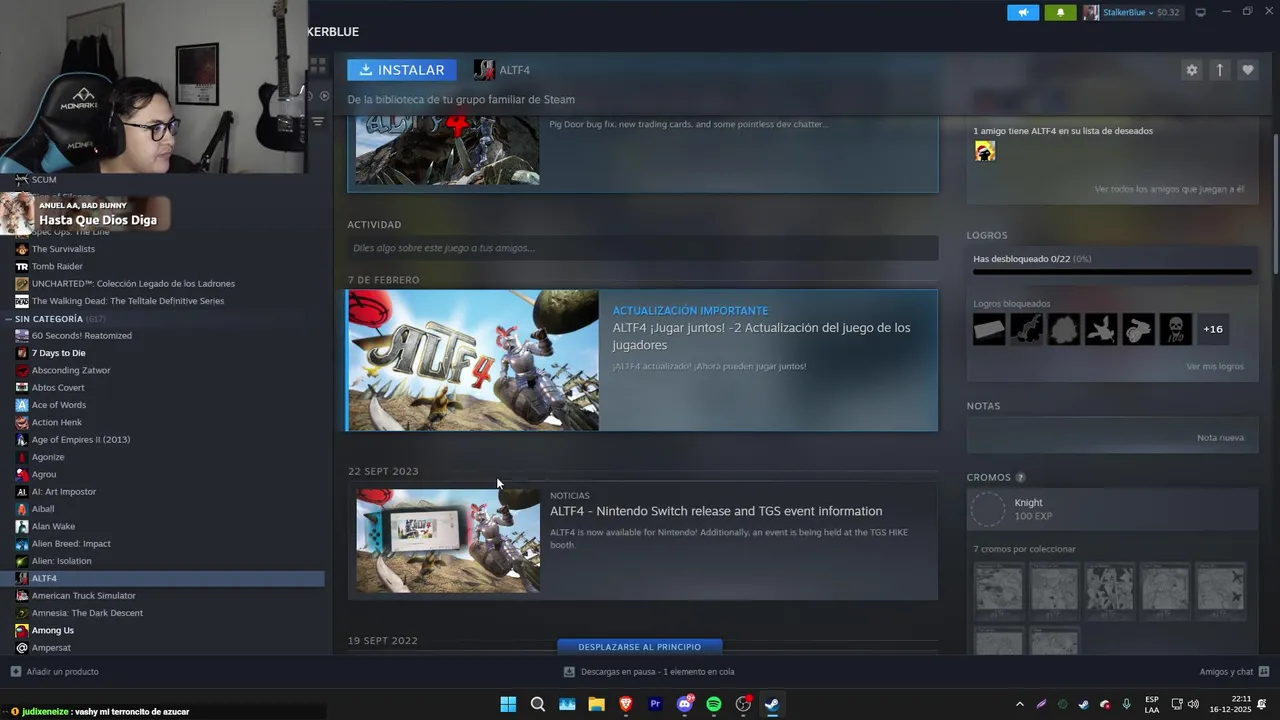Click the ALTF4 game icon beside Install
1280x720 pixels.
(484, 70)
